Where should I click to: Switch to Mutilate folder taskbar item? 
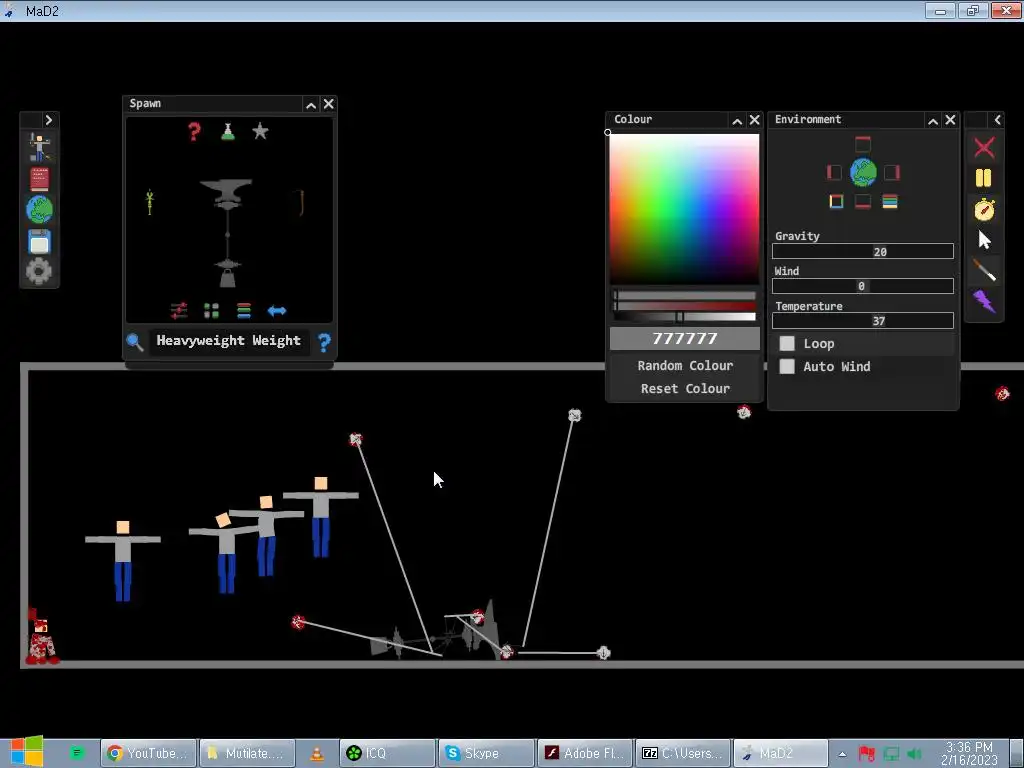point(247,753)
